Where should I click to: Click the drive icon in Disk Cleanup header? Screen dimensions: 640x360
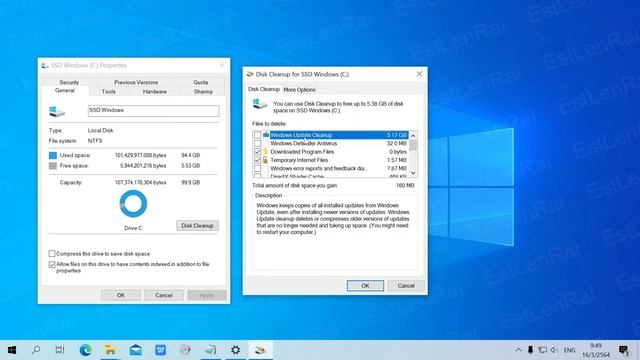tap(260, 104)
